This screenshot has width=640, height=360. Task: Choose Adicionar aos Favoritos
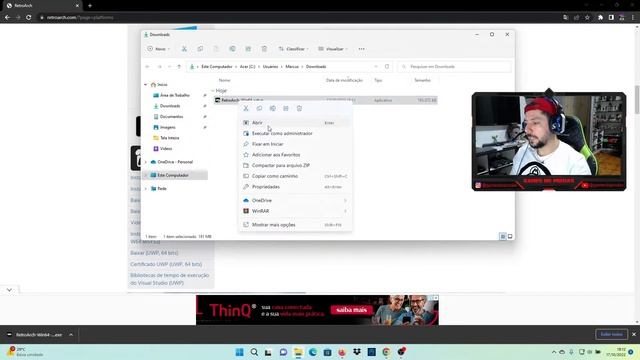[x=296, y=155]
